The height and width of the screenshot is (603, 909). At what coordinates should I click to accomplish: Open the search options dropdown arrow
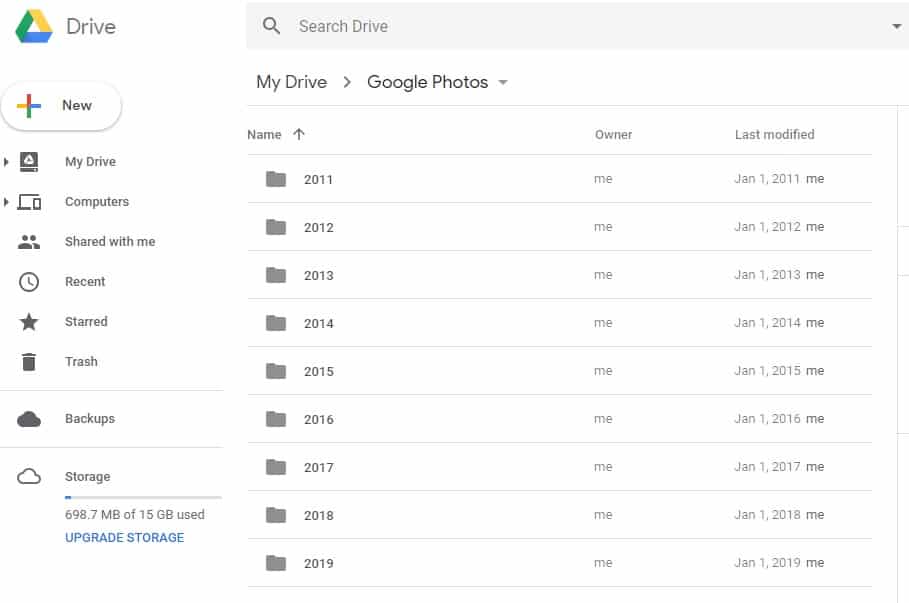click(x=897, y=26)
